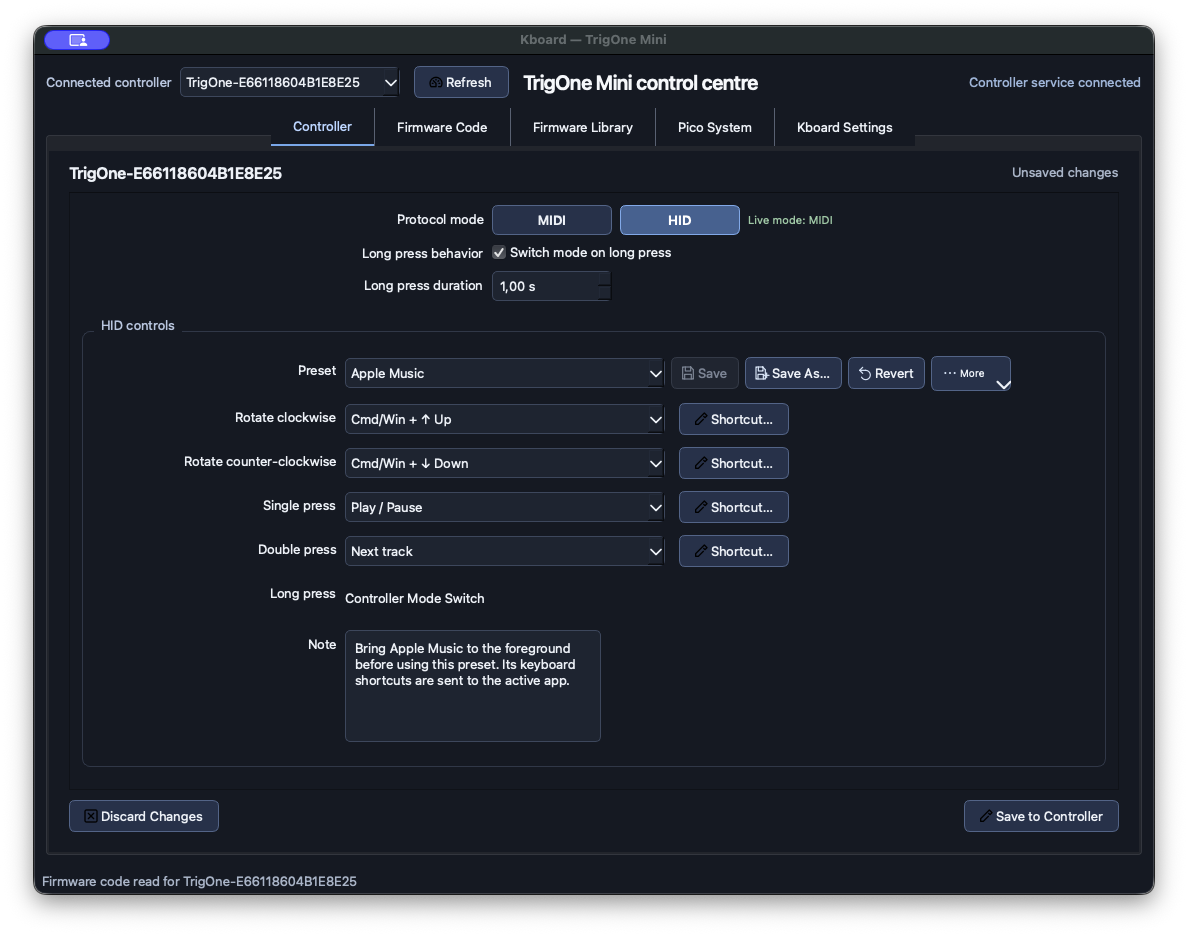The image size is (1188, 936).
Task: Click the Save to Controller button
Action: pos(1041,816)
